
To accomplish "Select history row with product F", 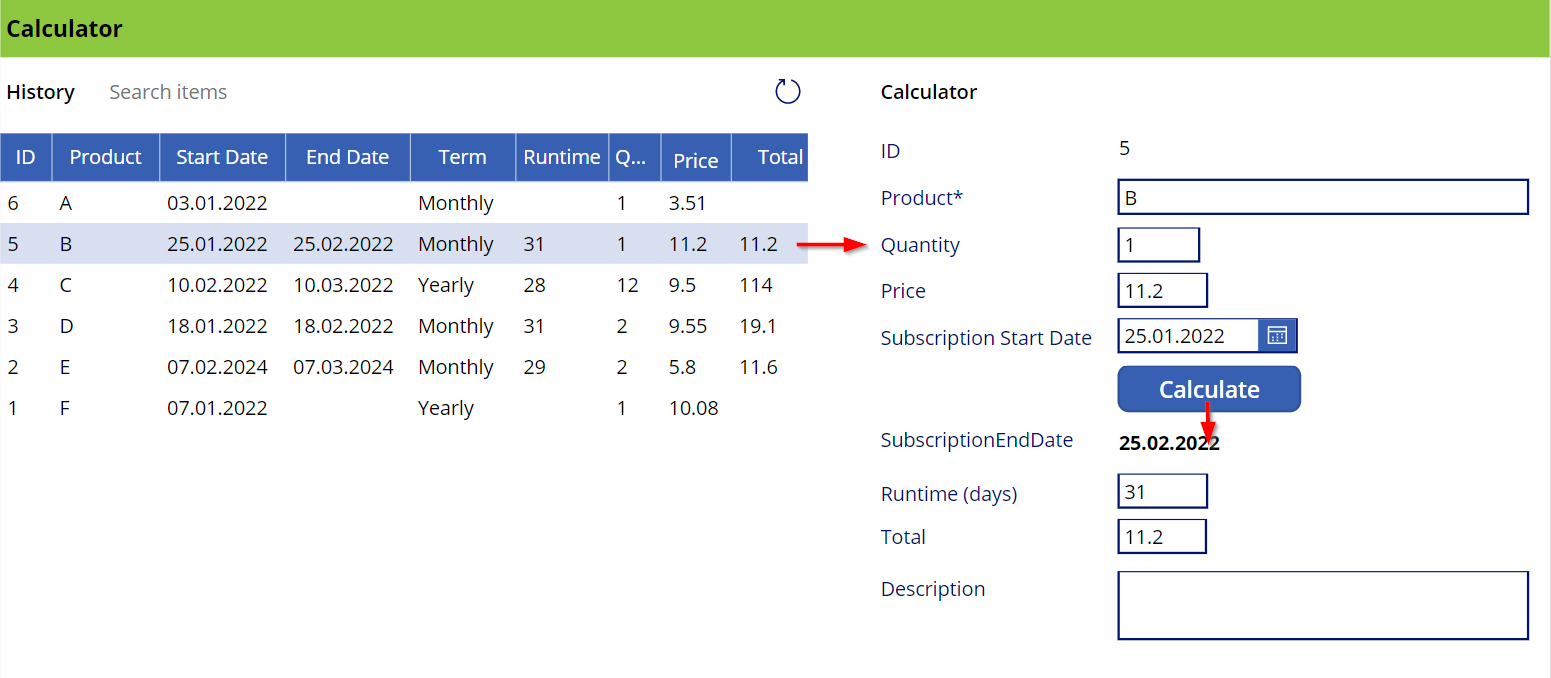I will 400,408.
